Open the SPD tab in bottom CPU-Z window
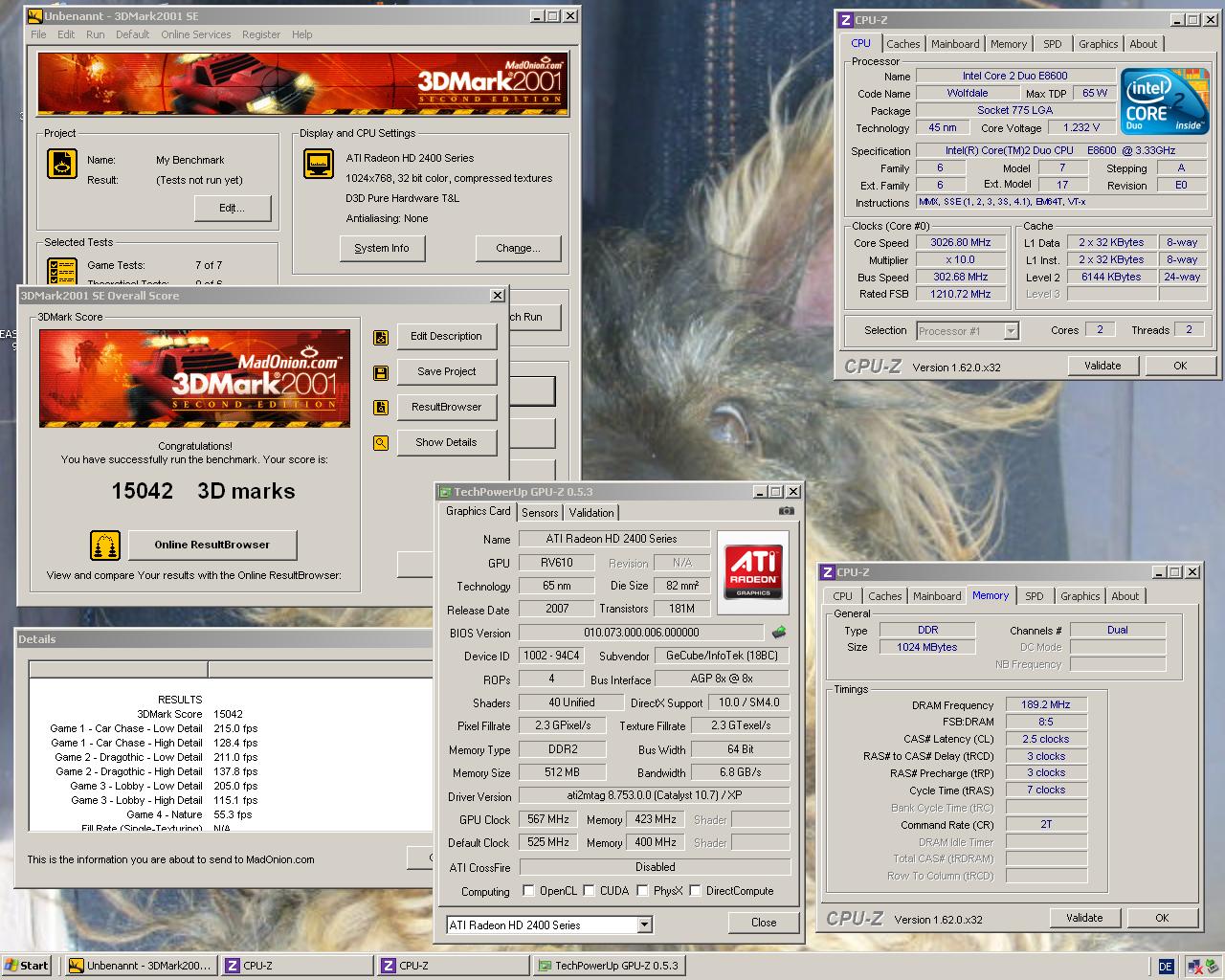Image resolution: width=1225 pixels, height=980 pixels. [1035, 596]
